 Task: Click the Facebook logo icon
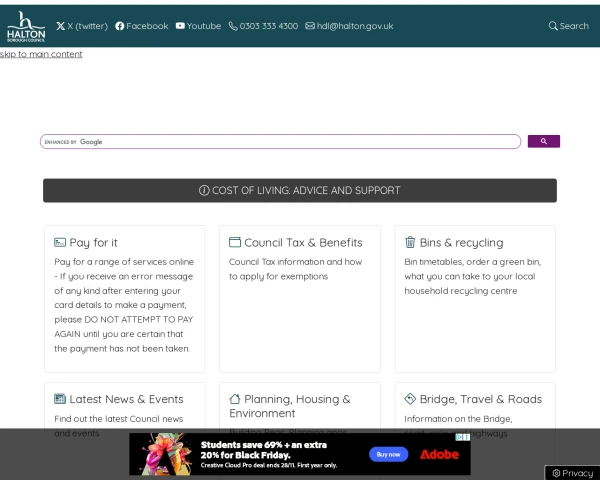[119, 26]
